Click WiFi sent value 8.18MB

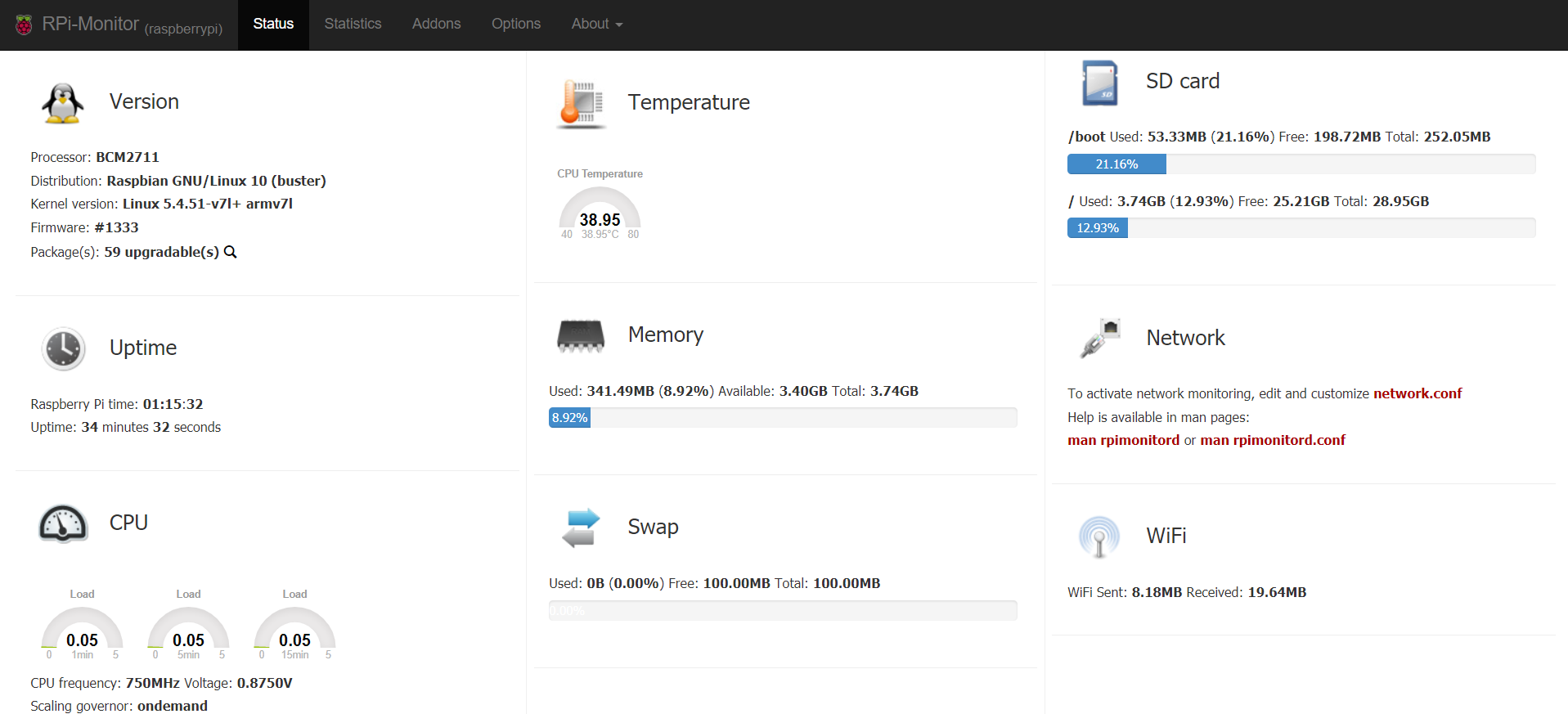1157,592
